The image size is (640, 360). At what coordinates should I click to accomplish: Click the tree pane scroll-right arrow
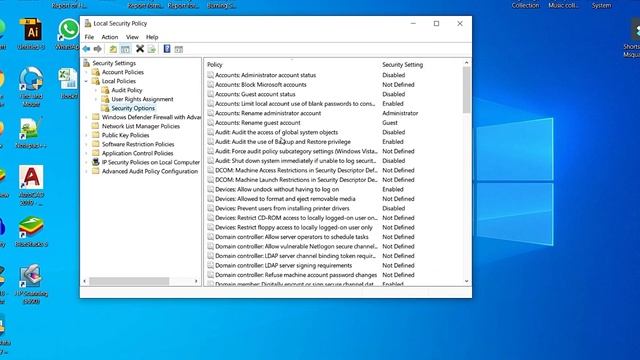tap(196, 281)
